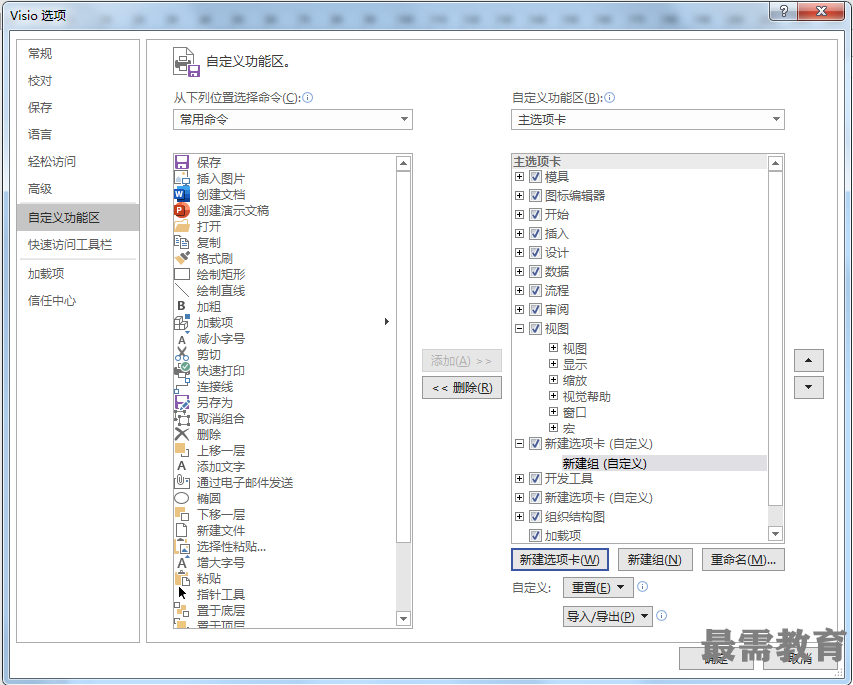Click the 加载项 add-ins icon in command list
The width and height of the screenshot is (853, 685).
[182, 322]
